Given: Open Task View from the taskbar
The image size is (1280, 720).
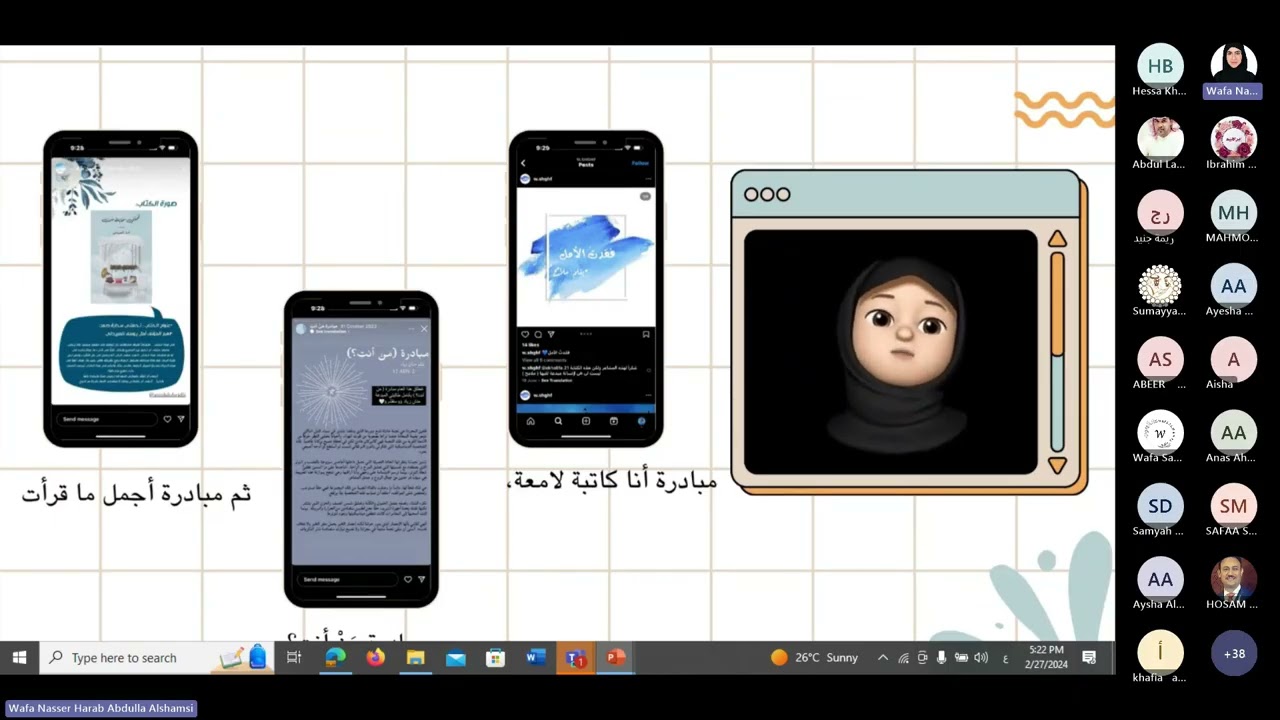Looking at the screenshot, I should pos(294,657).
